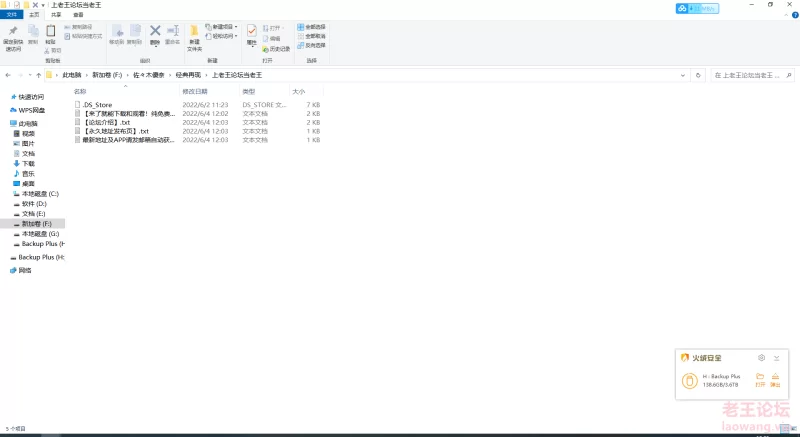
Task: Create a New folder (新建文件夹)
Action: (194, 38)
